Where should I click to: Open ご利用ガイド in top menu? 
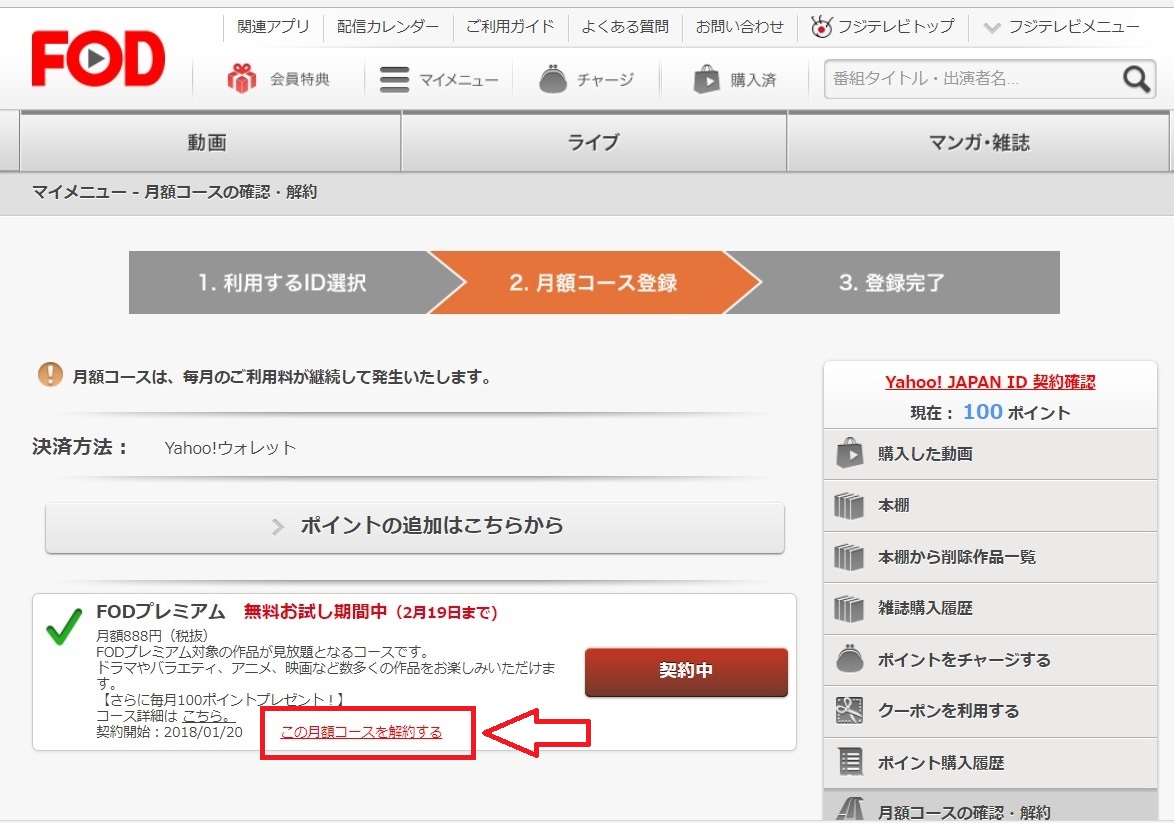pyautogui.click(x=510, y=27)
